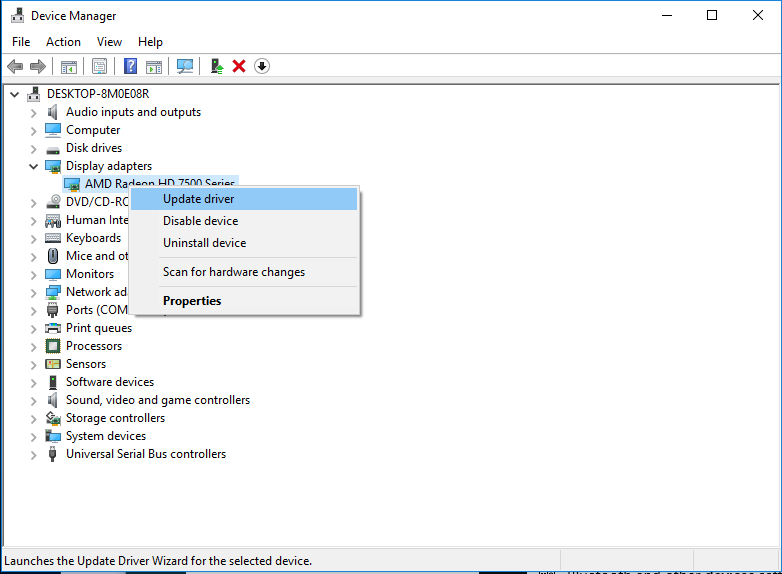Image resolution: width=782 pixels, height=574 pixels.
Task: Click the Back arrow toolbar icon
Action: [15, 66]
